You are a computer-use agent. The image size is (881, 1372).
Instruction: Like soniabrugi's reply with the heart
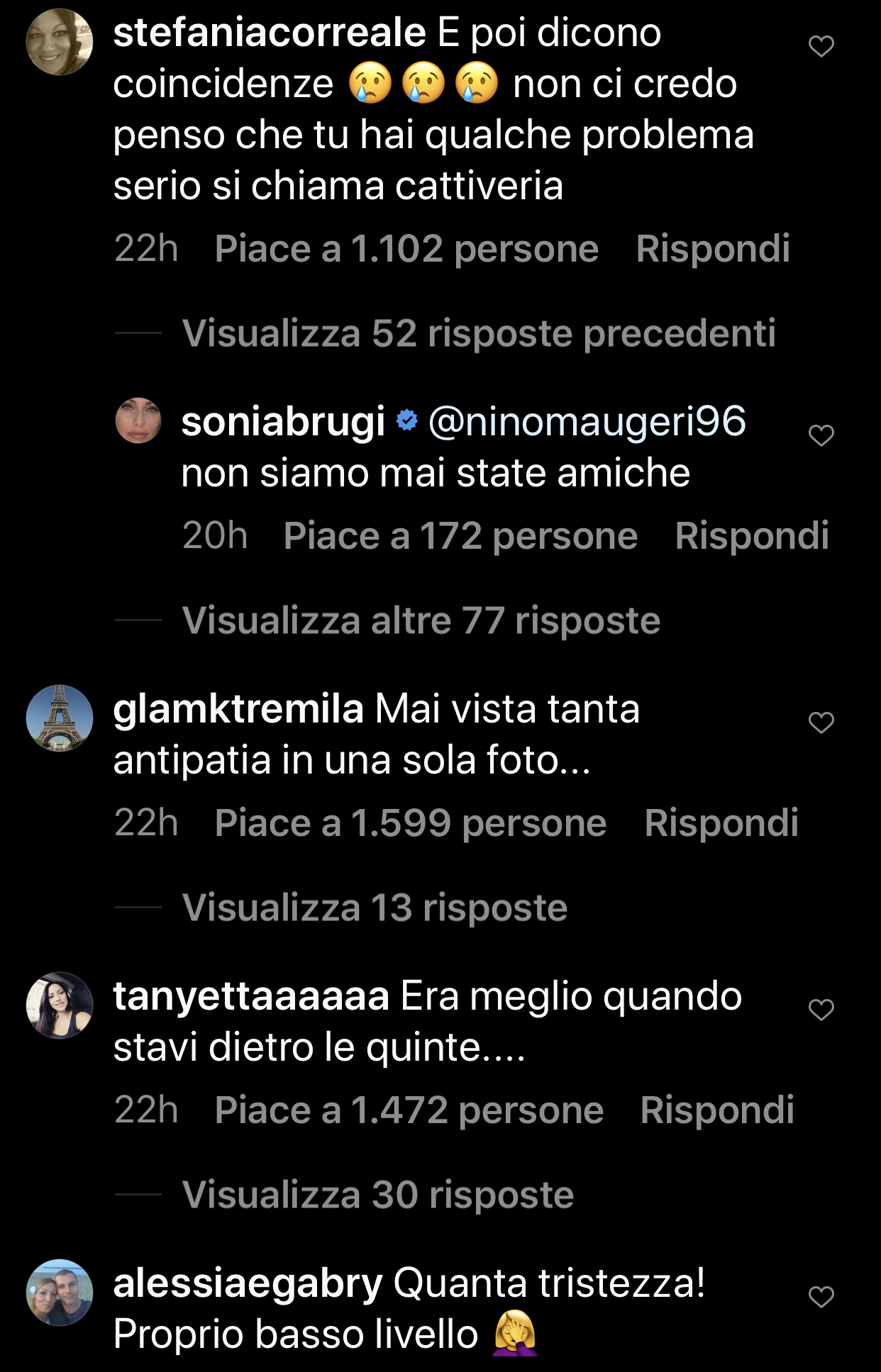point(821,435)
